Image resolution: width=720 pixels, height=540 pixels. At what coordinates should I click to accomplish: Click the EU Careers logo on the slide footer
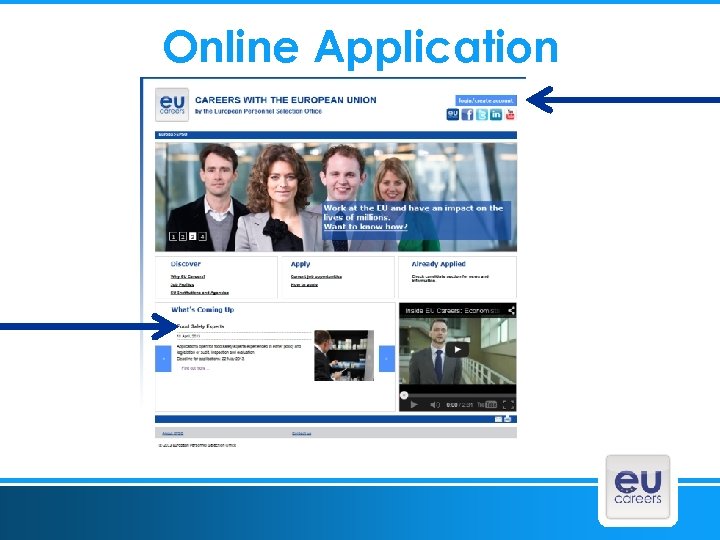point(638,488)
